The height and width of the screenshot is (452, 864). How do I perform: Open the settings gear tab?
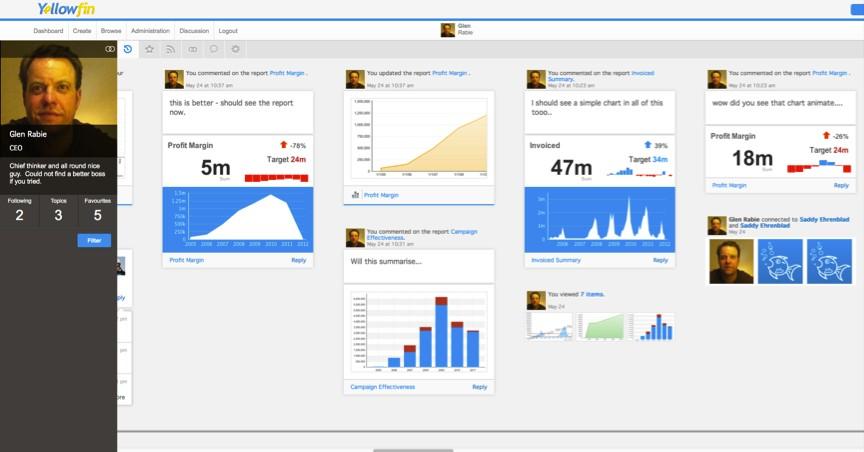click(235, 49)
